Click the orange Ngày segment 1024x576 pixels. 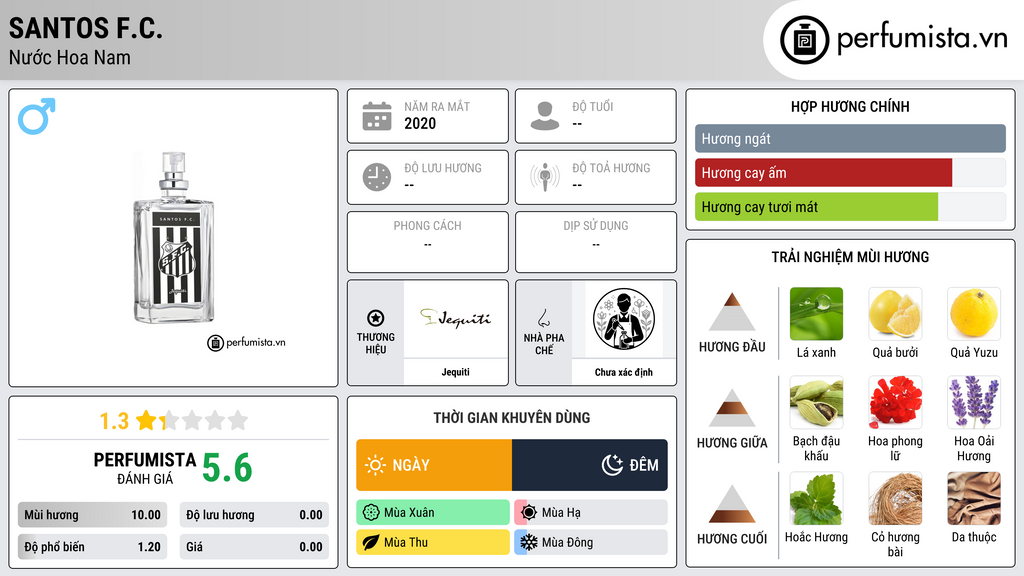point(434,465)
